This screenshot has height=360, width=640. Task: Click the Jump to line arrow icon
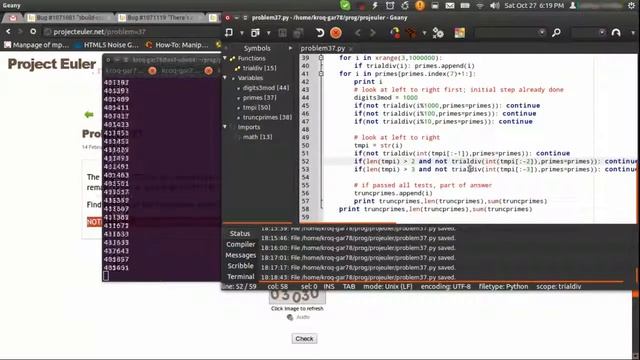pos(616,33)
